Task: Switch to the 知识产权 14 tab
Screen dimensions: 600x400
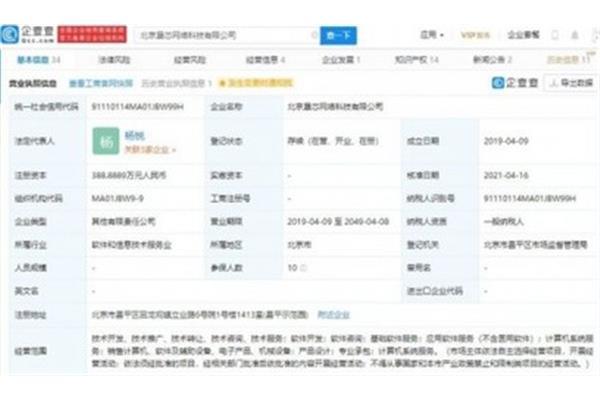Action: click(x=416, y=60)
